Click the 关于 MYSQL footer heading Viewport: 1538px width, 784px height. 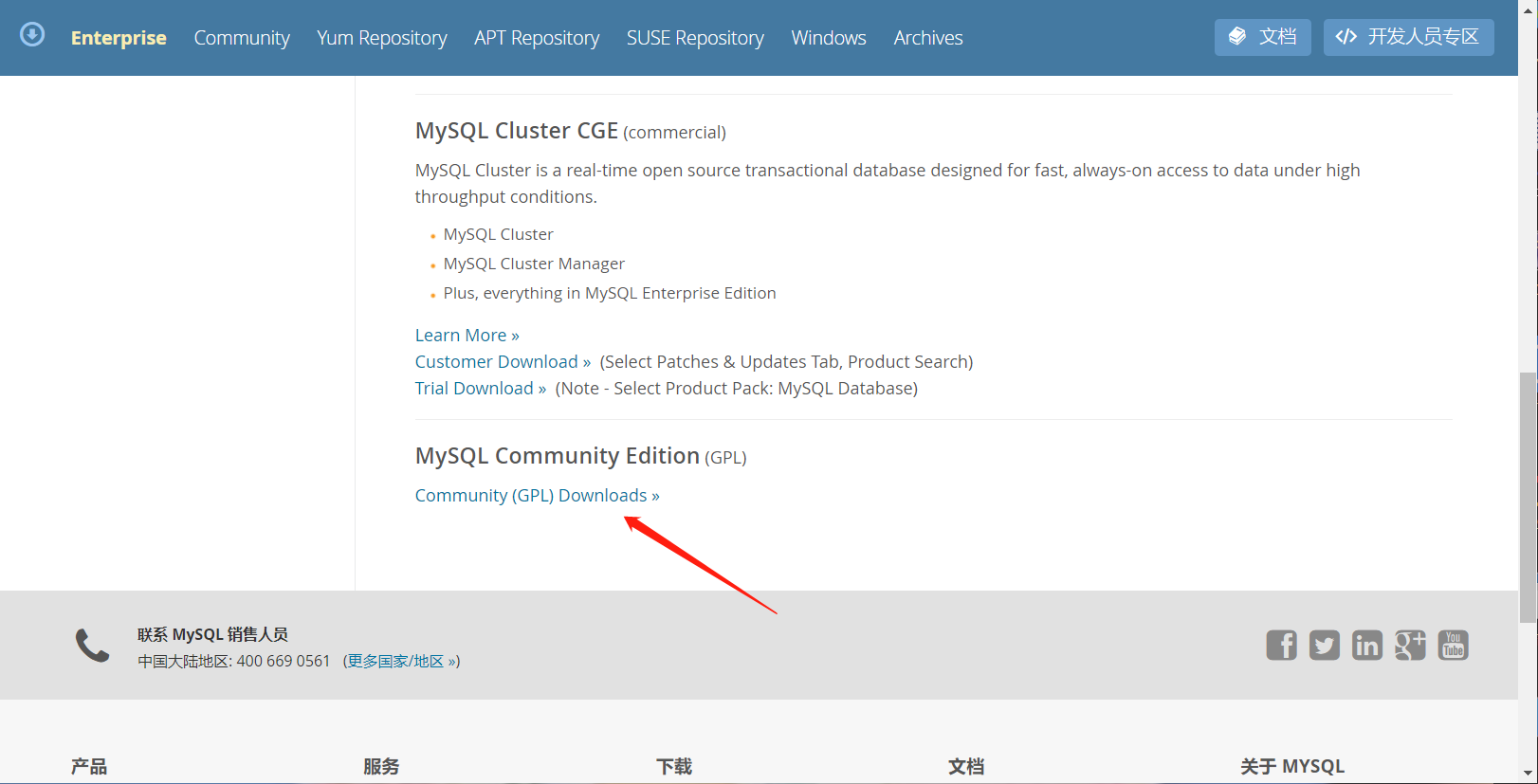1292,766
